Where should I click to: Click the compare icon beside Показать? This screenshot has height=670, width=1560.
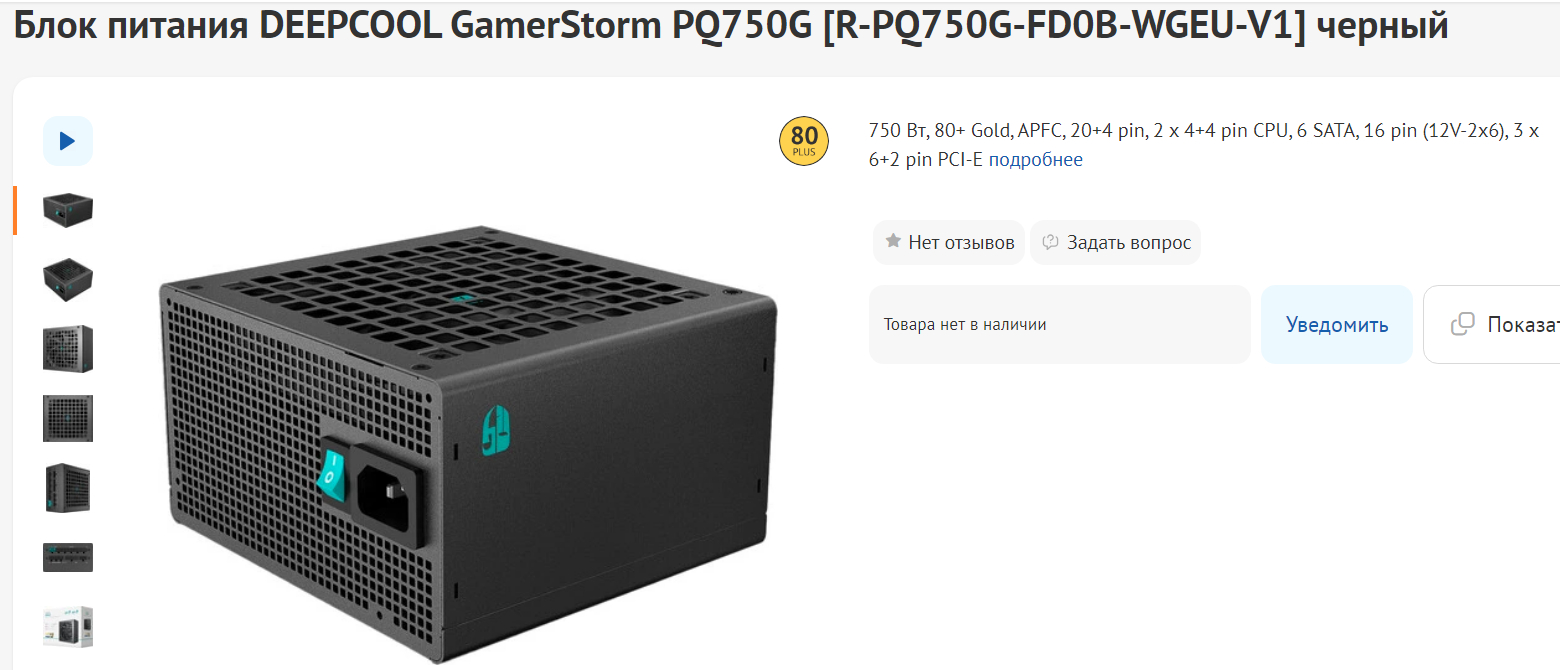(1462, 324)
